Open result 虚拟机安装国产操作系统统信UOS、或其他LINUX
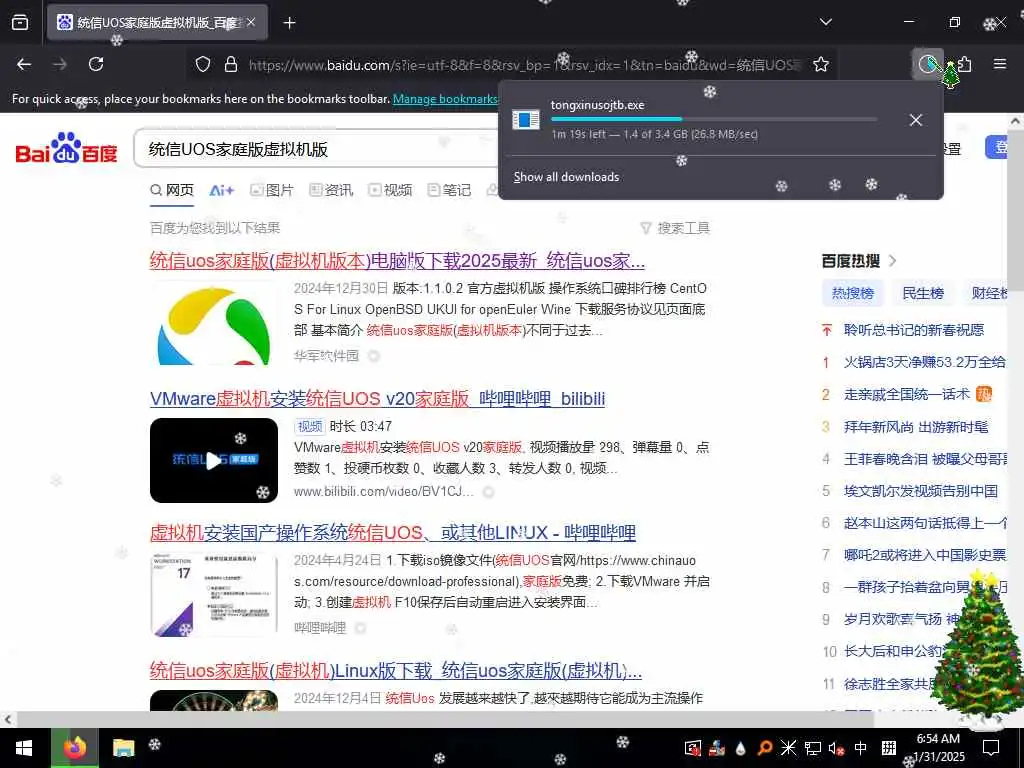Screen dimensions: 1024x768 (x=392, y=532)
